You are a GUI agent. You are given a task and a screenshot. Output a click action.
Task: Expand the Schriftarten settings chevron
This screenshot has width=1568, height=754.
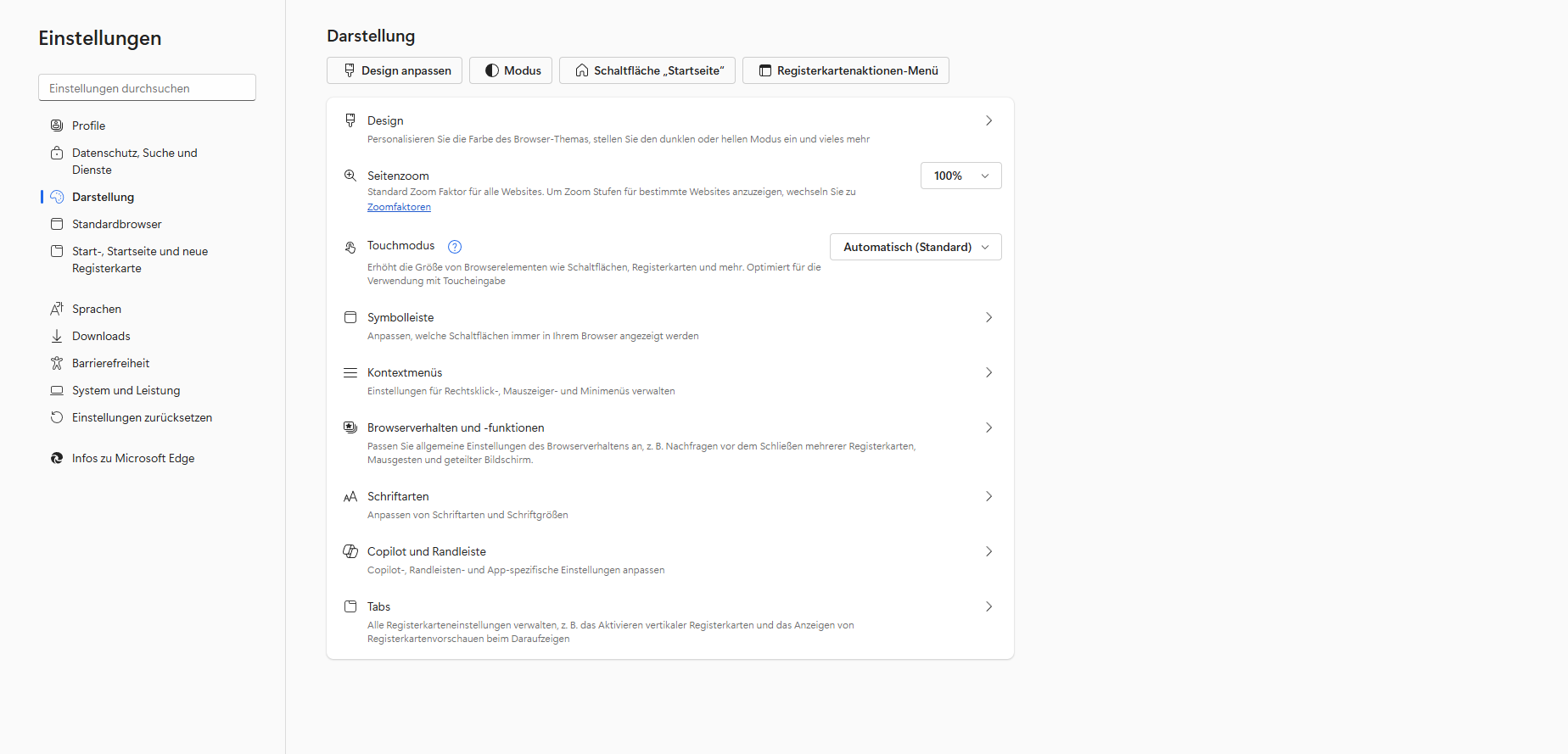coord(988,496)
